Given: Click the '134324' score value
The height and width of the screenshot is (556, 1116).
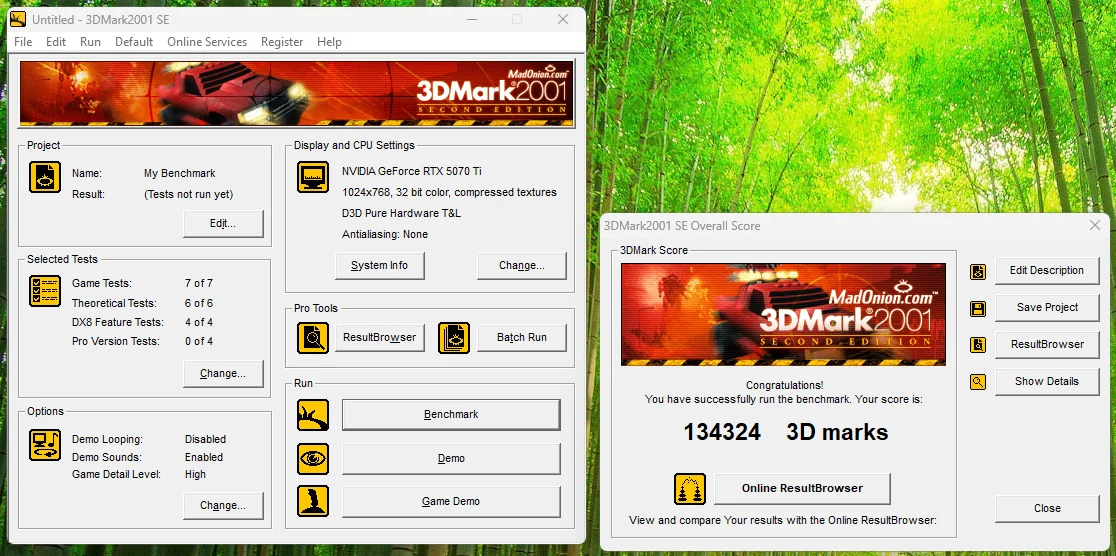Looking at the screenshot, I should tap(722, 432).
